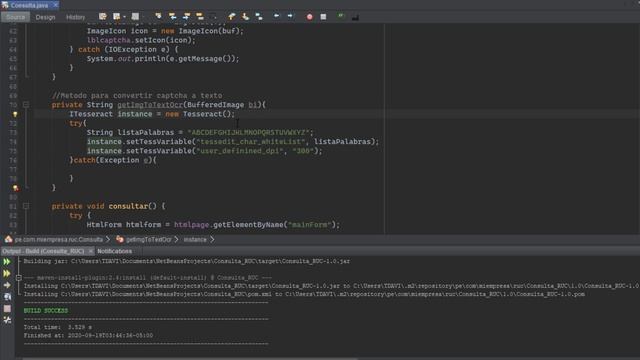Re-run build with green double arrow

(x=7, y=262)
